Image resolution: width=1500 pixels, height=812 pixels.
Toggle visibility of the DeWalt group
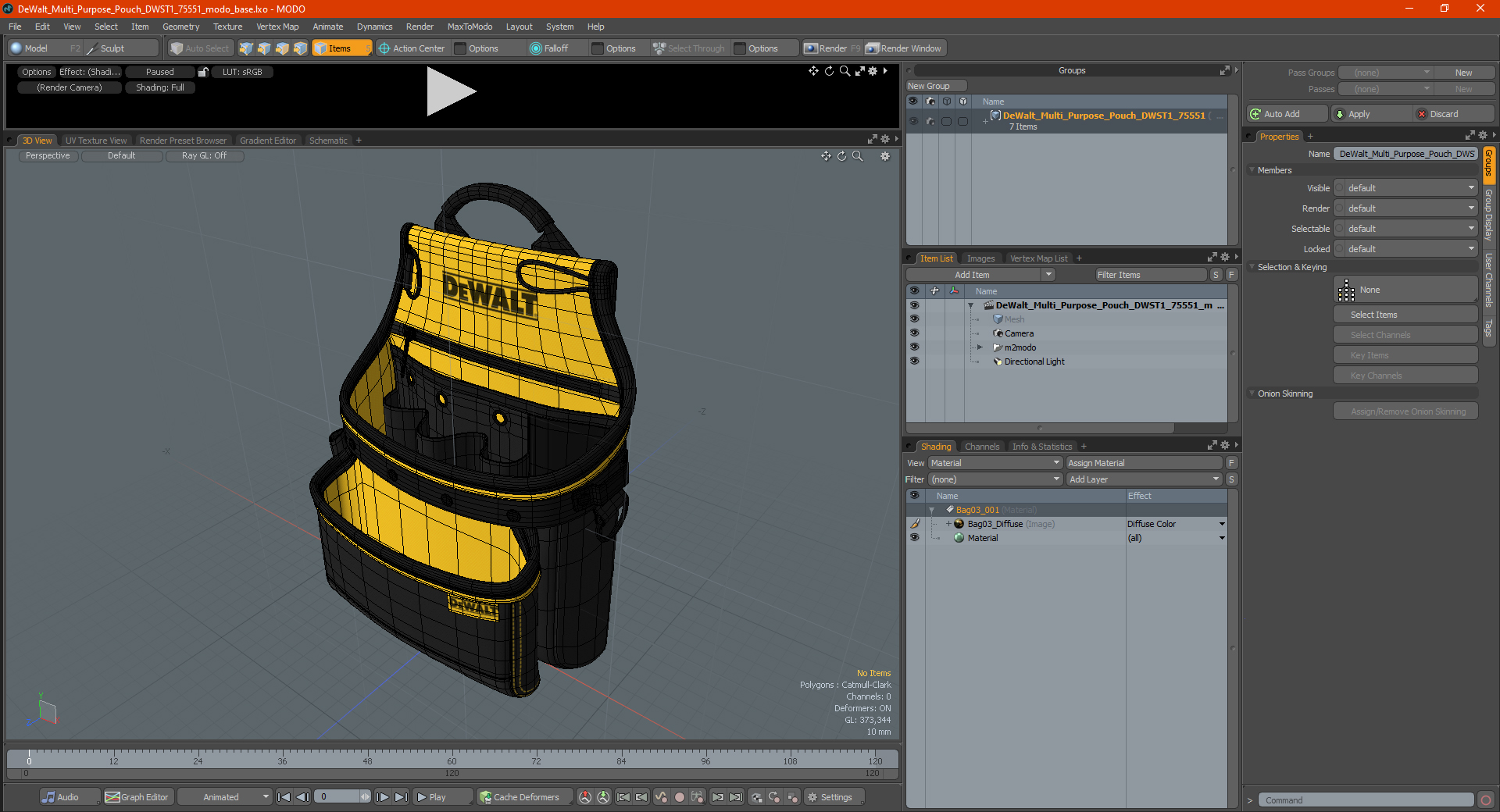pyautogui.click(x=913, y=121)
